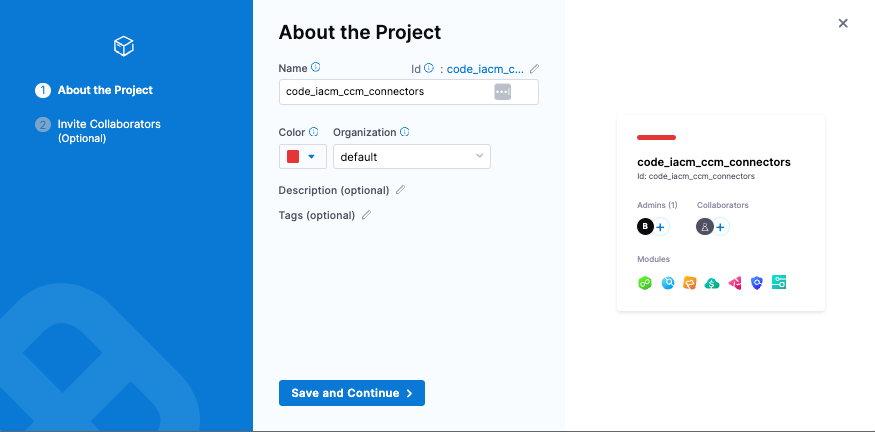Click the Cloud Cost dollar module icon
875x432 pixels.
[x=712, y=283]
